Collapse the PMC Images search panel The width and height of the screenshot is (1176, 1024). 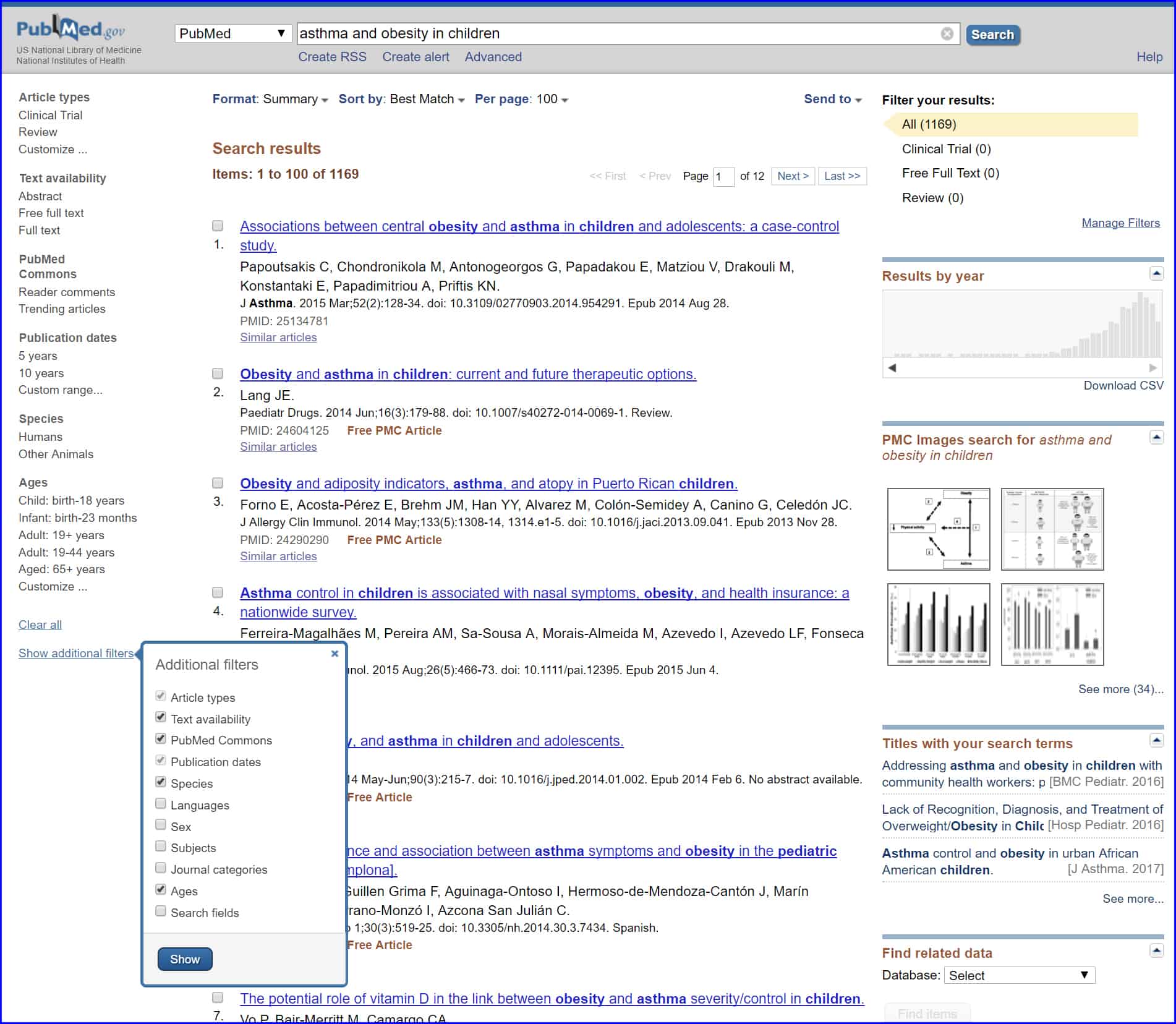click(x=1156, y=438)
